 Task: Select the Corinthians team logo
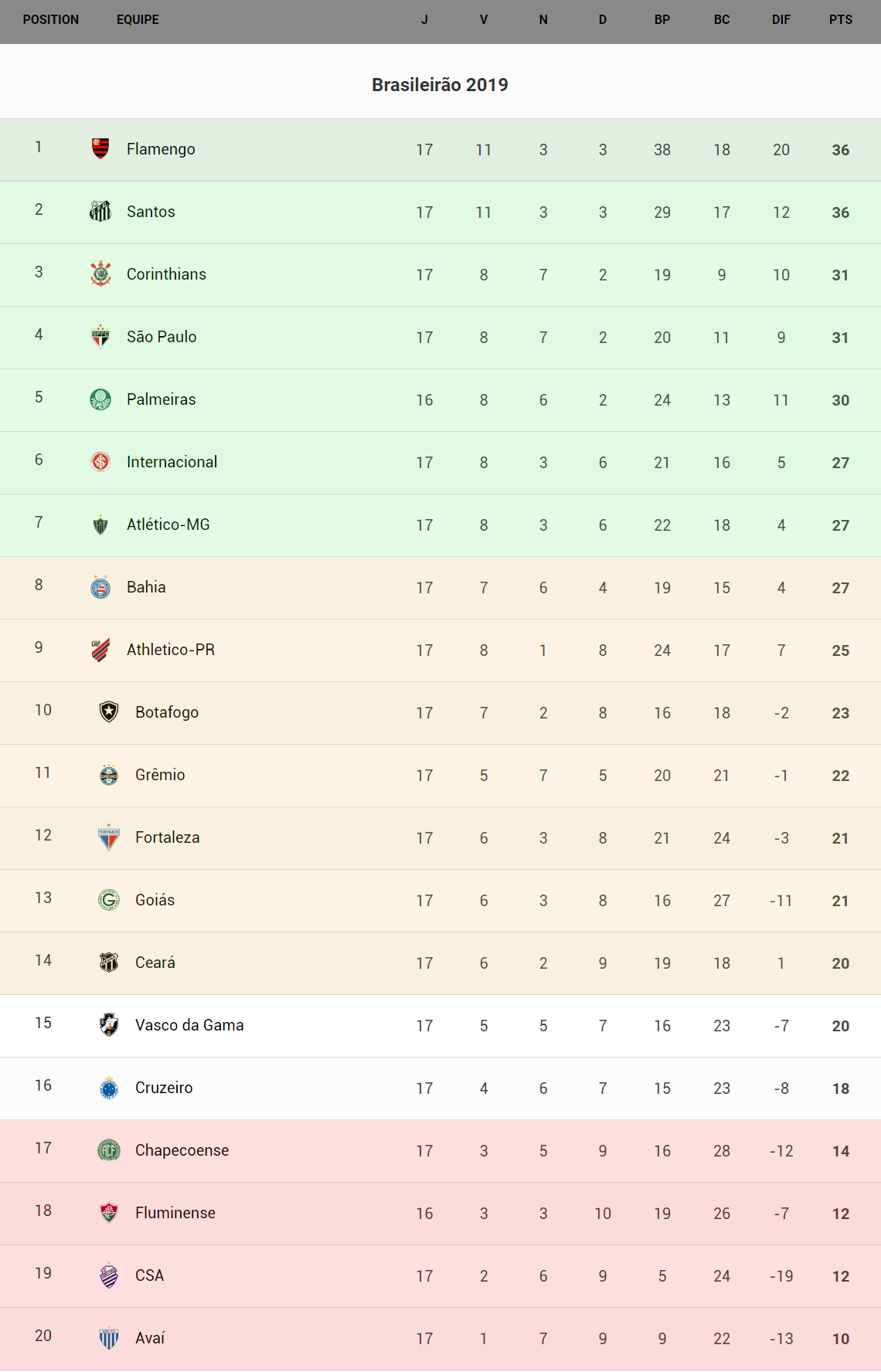100,273
